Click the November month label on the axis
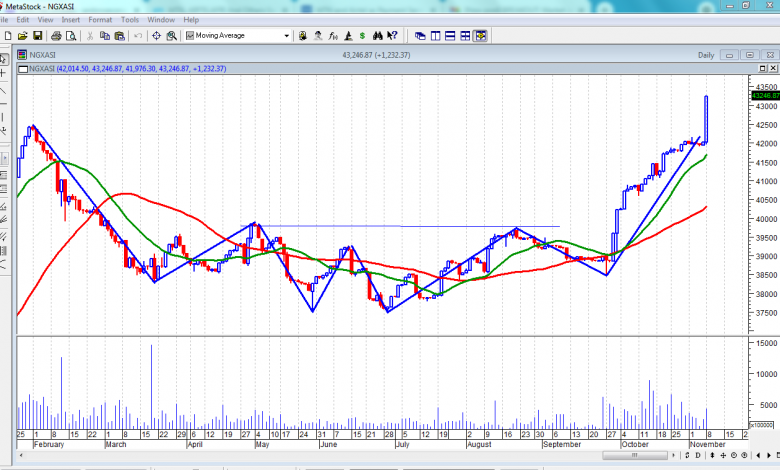 coord(707,444)
